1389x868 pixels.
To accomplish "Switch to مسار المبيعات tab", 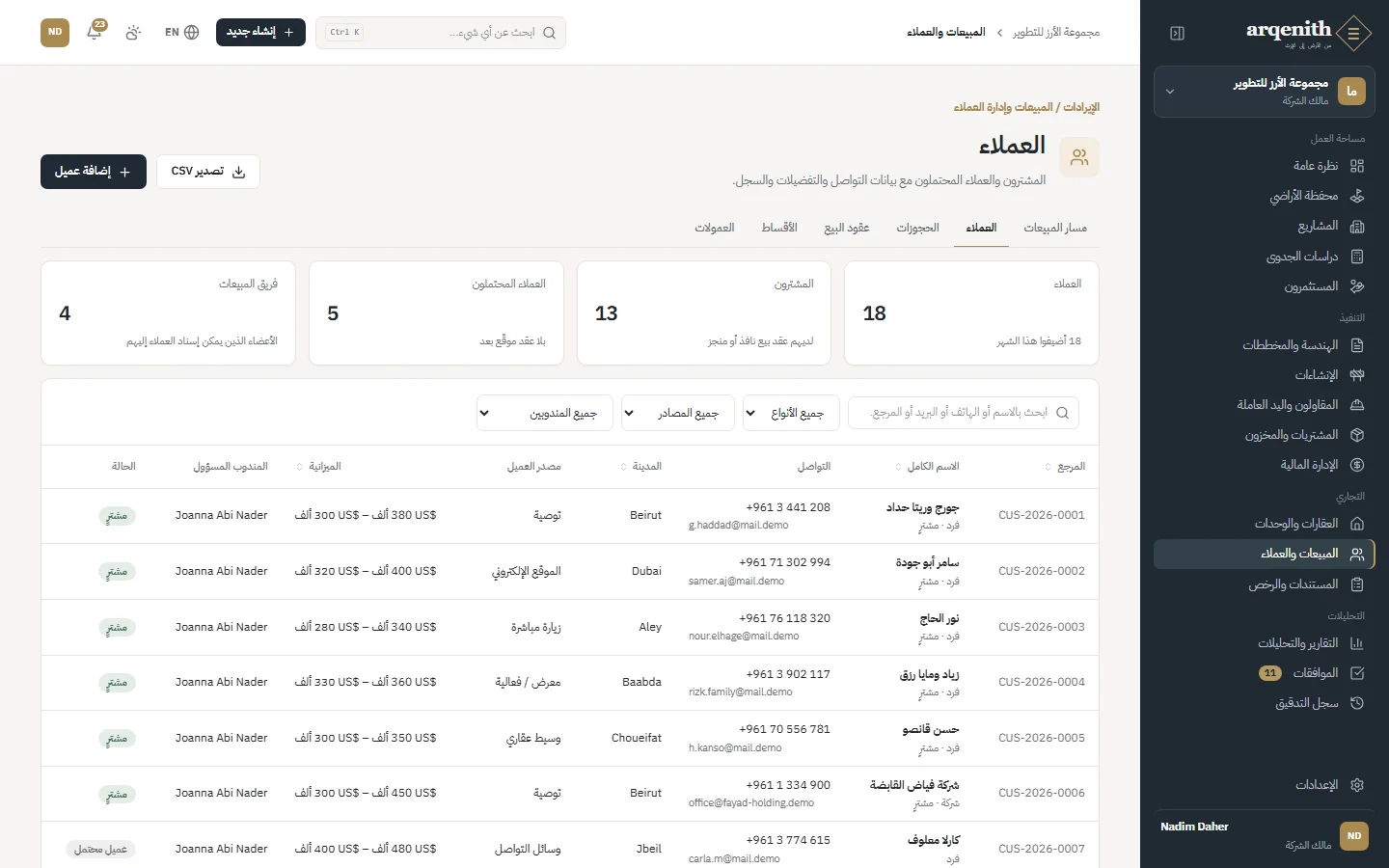I will [1055, 228].
